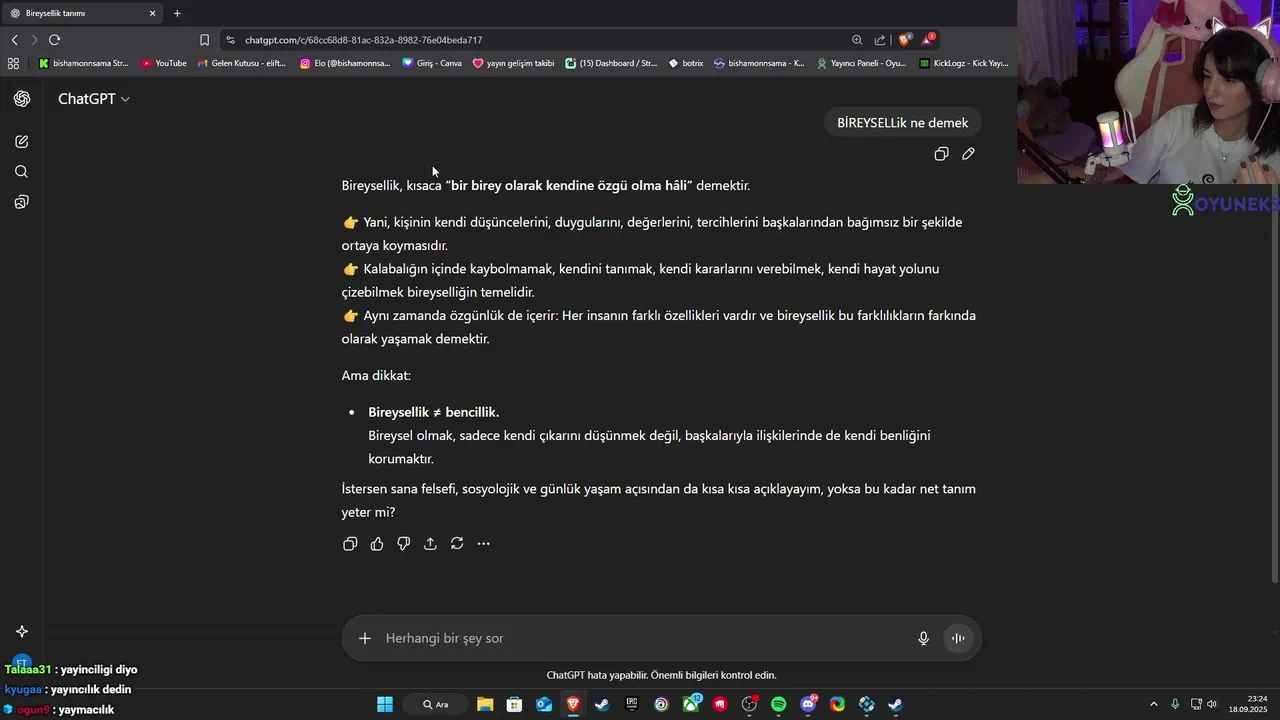Open the Elo Instagram bookmark
This screenshot has width=1280, height=720.
pyautogui.click(x=346, y=63)
